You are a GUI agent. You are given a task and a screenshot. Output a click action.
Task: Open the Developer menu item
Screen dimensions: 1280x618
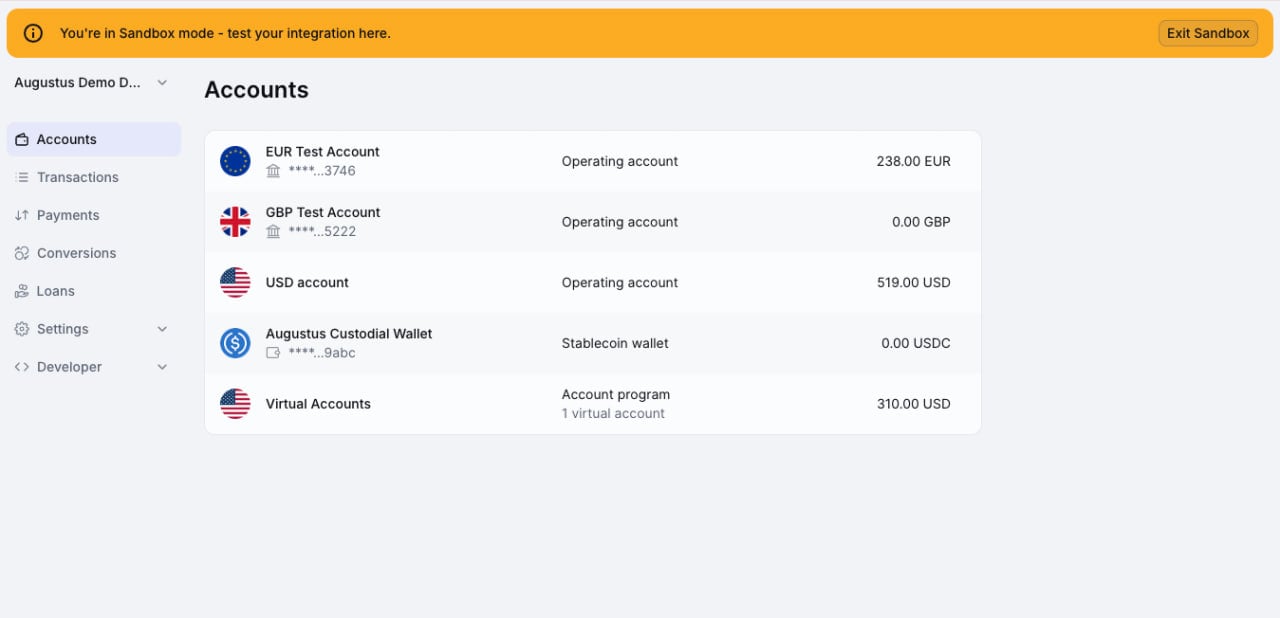(x=94, y=367)
